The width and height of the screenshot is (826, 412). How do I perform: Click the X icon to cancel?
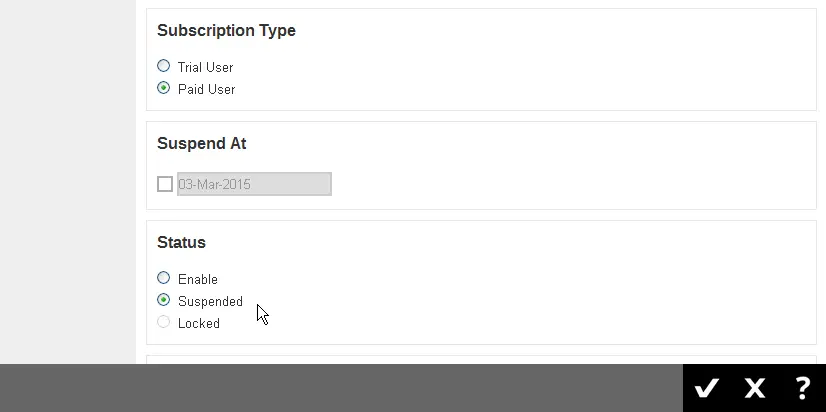755,388
